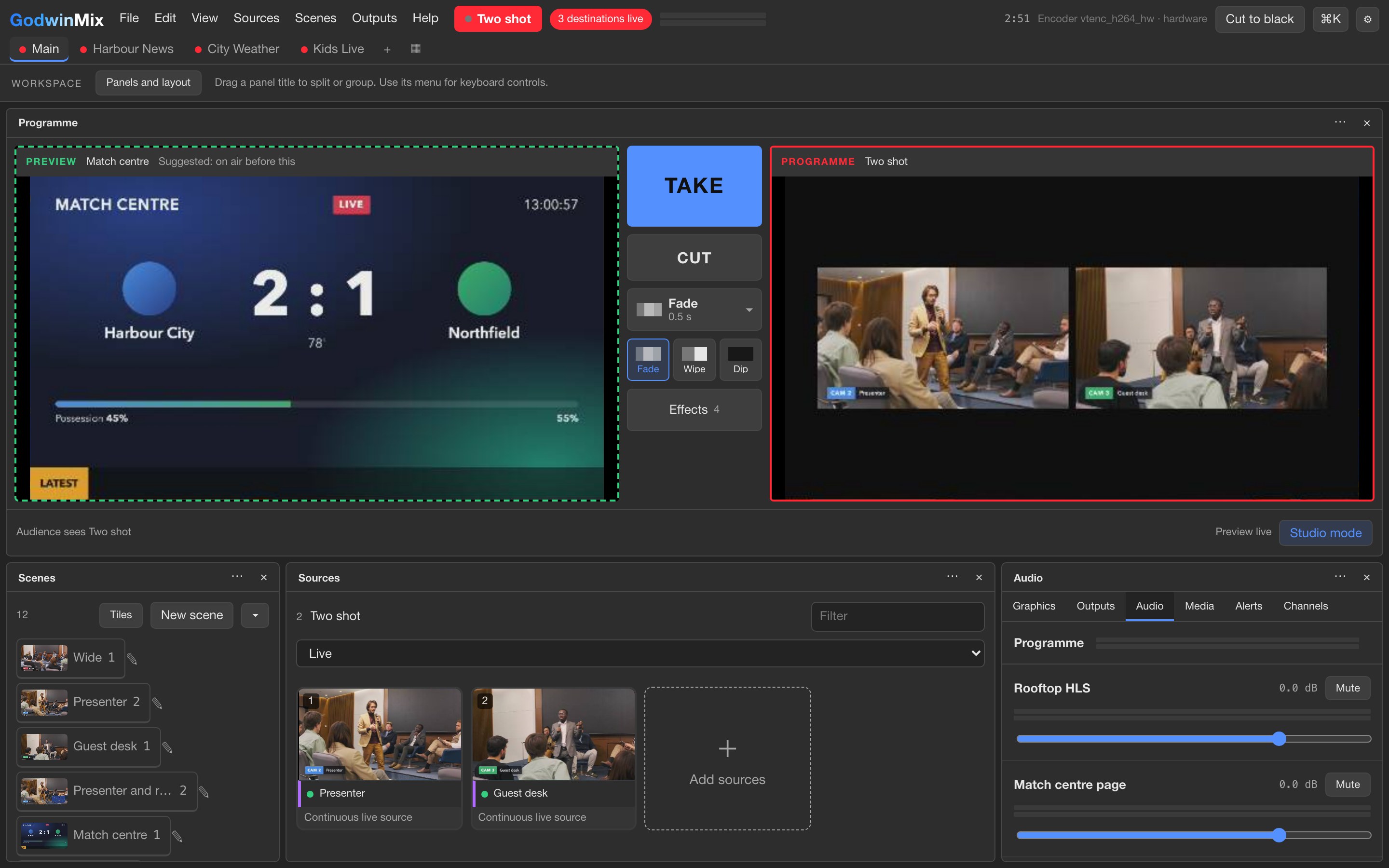Select the Wipe transition type
The height and width of the screenshot is (868, 1389).
[x=694, y=359]
